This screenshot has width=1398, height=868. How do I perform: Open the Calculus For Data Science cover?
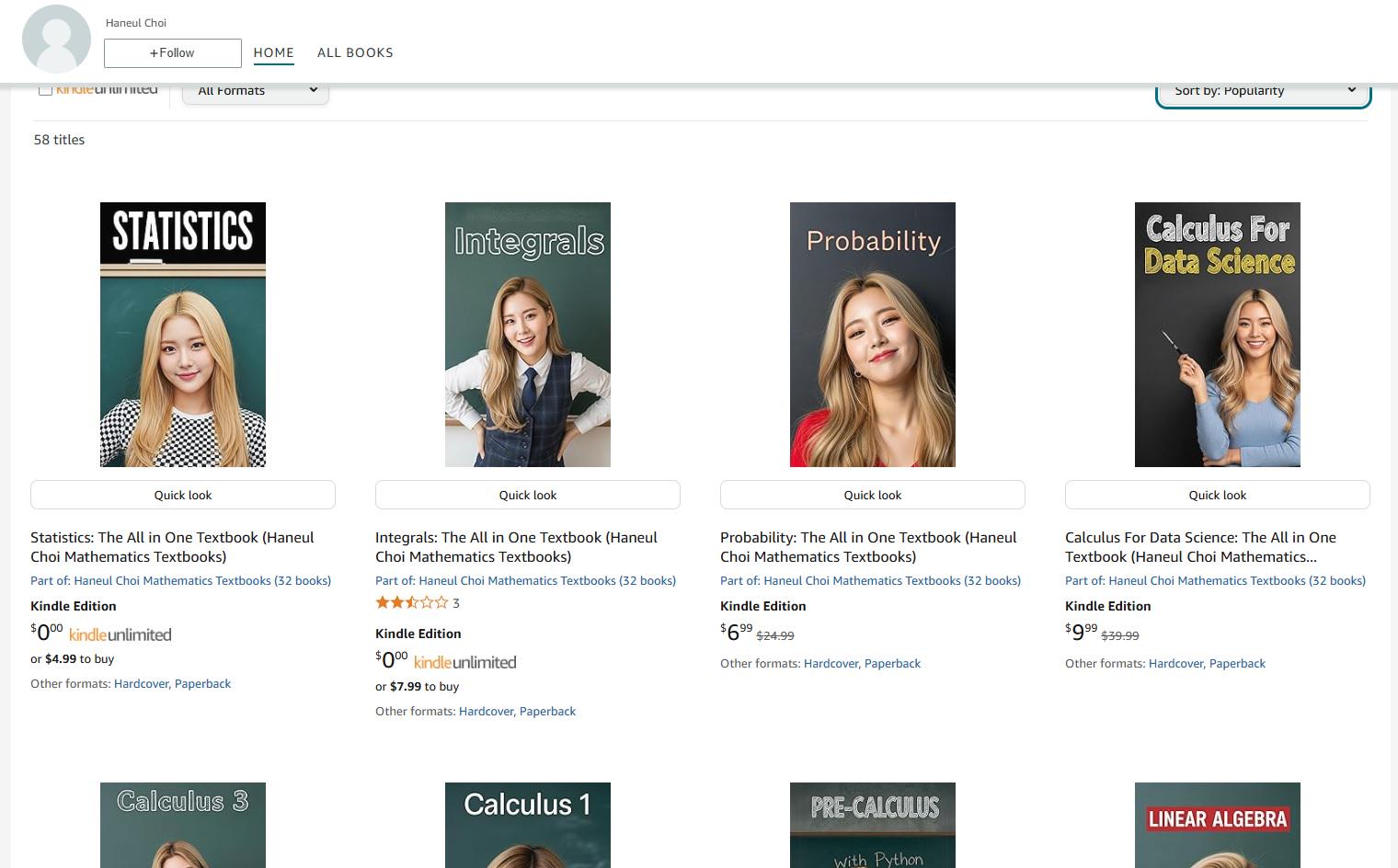[x=1218, y=335]
